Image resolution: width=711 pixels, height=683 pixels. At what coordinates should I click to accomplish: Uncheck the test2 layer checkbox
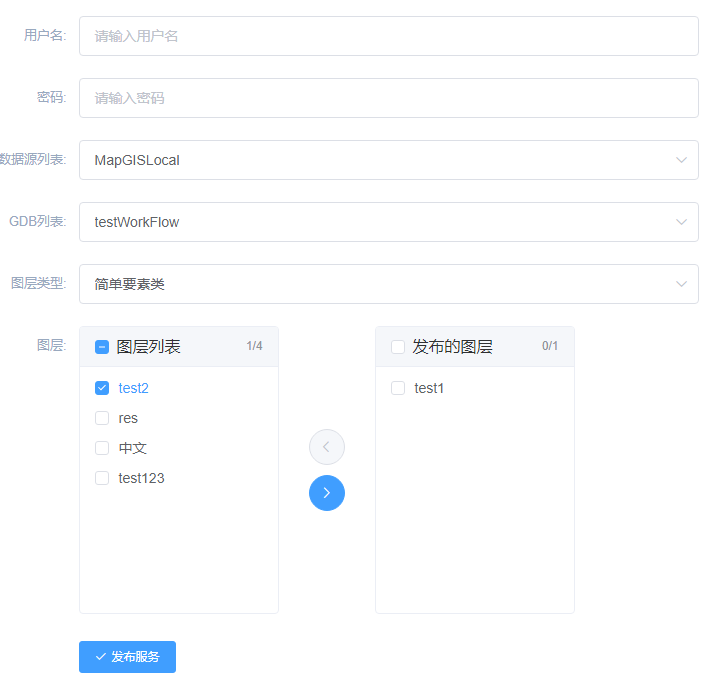pos(102,388)
